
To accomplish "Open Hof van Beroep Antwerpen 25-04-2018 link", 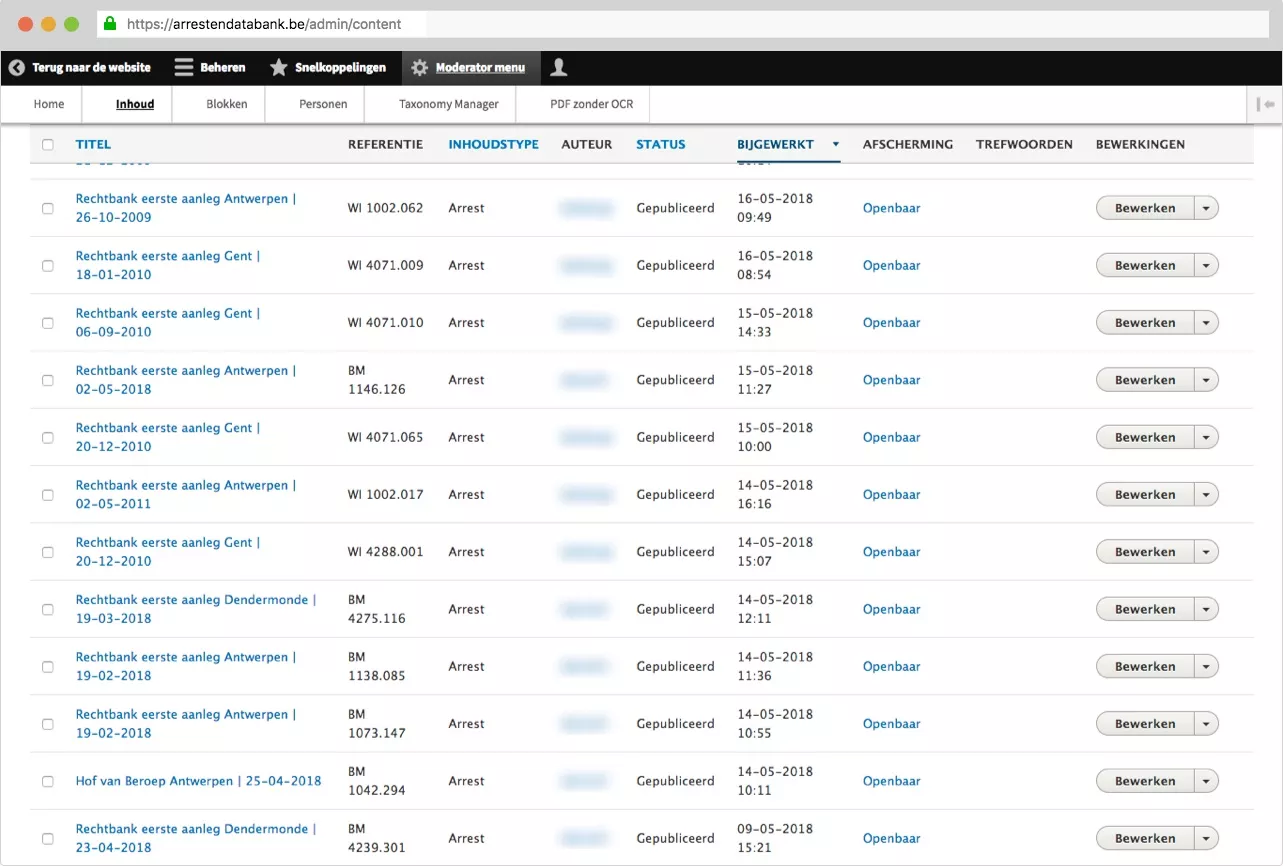I will click(198, 781).
